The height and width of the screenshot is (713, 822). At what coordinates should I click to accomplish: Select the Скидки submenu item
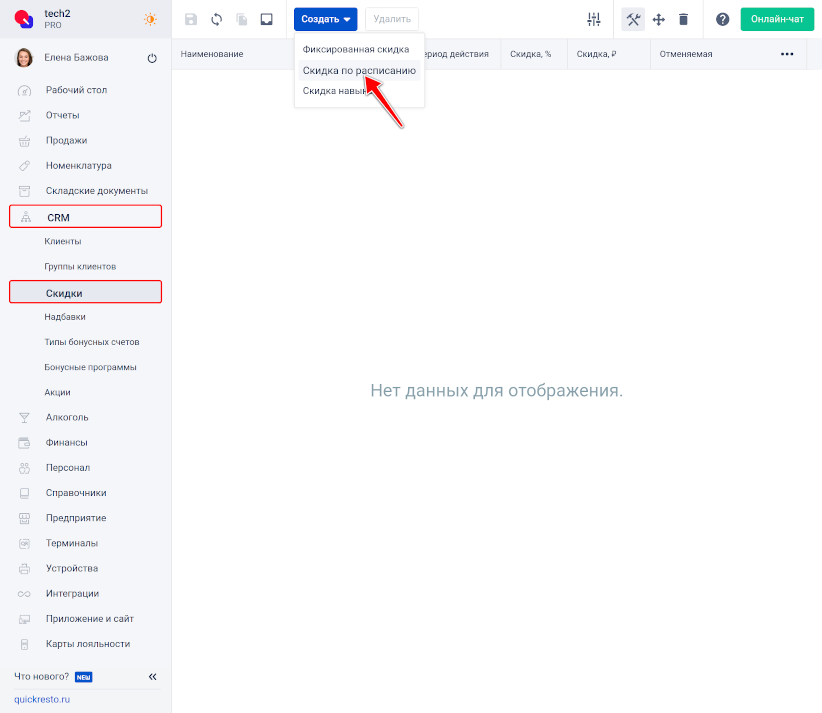[x=85, y=292]
